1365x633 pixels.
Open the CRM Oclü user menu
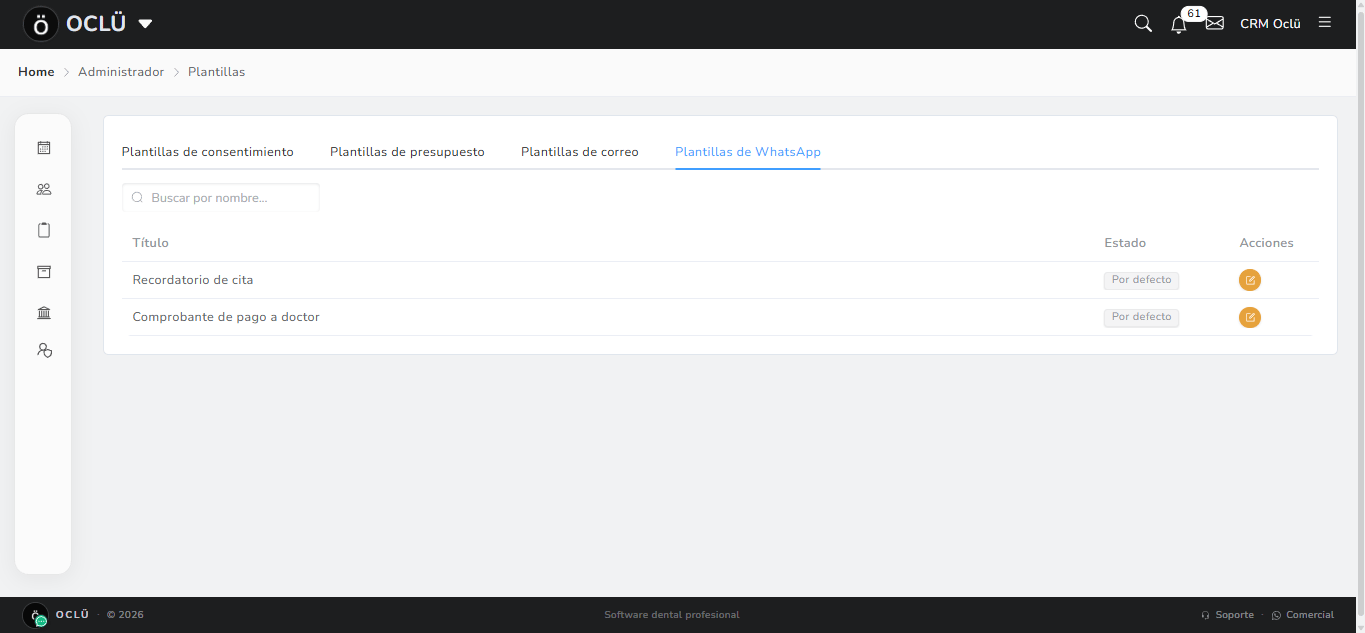click(1270, 24)
